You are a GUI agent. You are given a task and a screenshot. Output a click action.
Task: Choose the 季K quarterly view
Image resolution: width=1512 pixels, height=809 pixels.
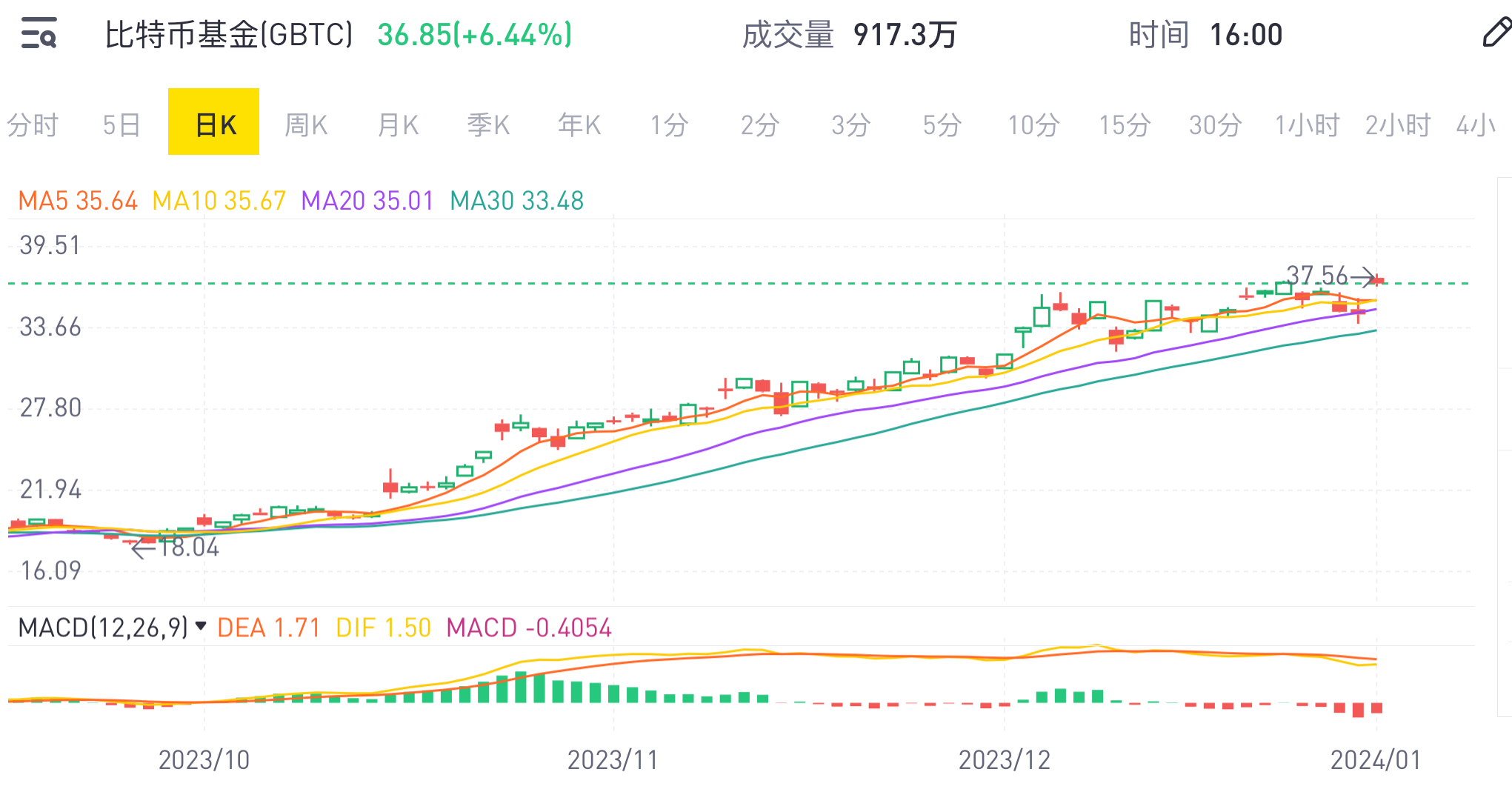[488, 124]
